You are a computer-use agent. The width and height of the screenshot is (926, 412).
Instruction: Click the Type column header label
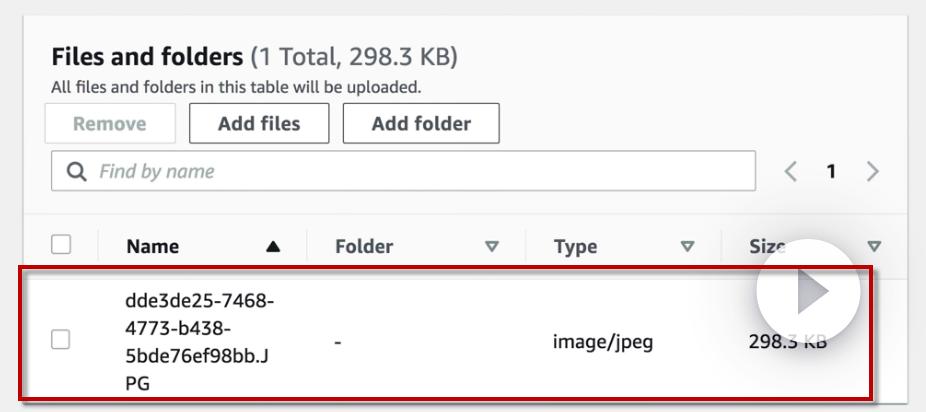[x=576, y=247]
